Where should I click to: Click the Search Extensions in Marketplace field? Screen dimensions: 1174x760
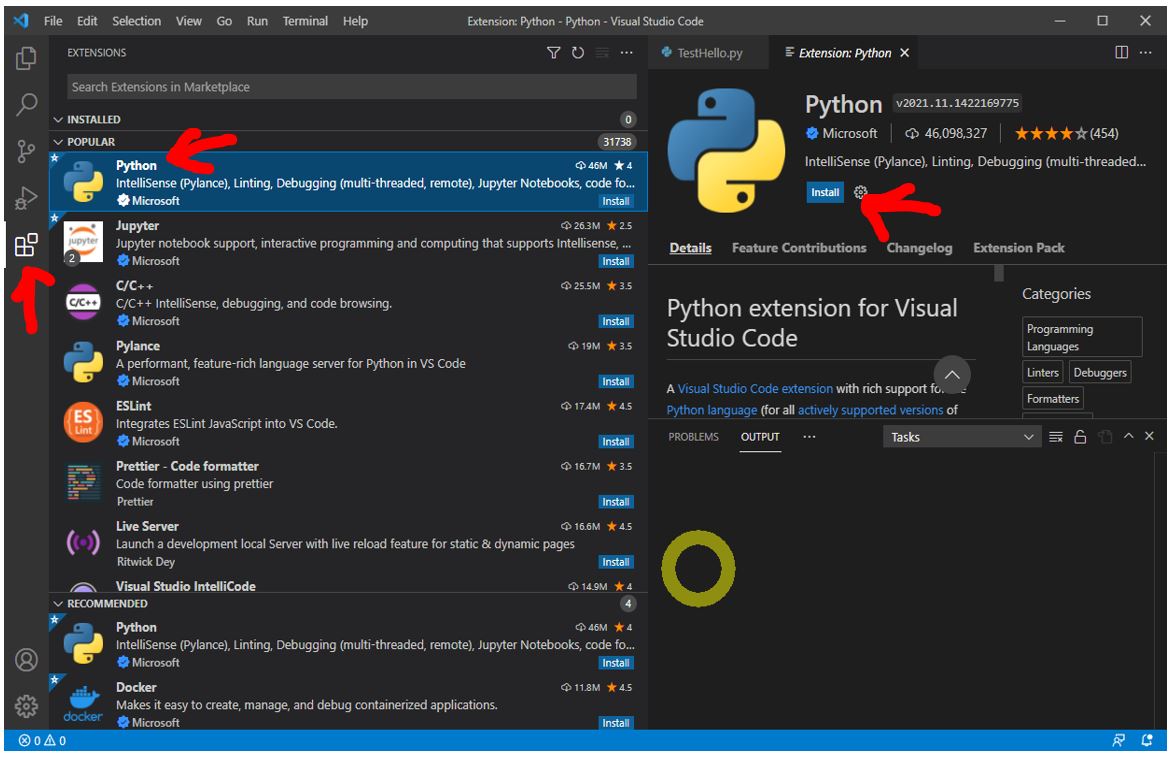352,87
